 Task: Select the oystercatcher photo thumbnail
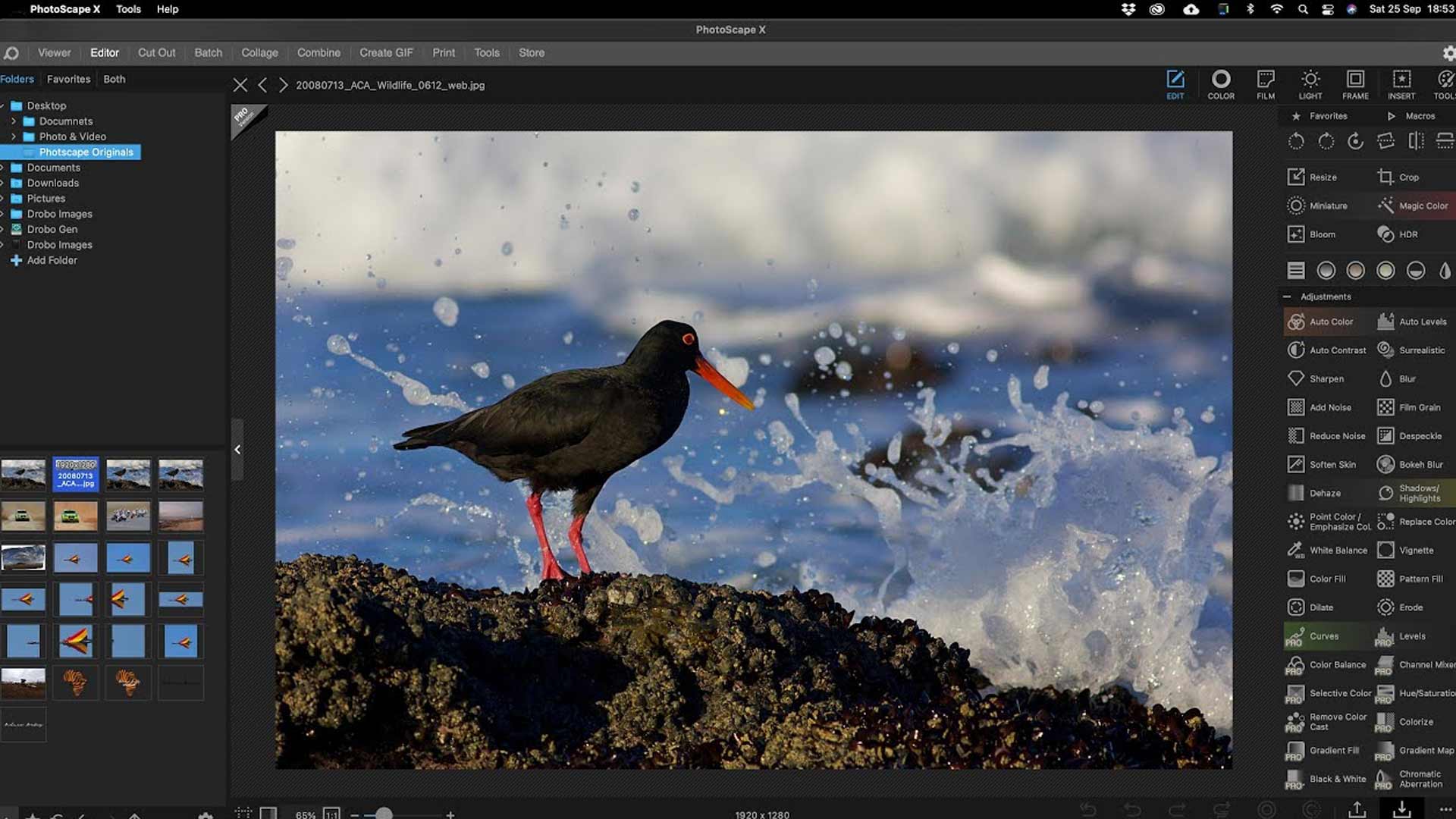(x=76, y=475)
